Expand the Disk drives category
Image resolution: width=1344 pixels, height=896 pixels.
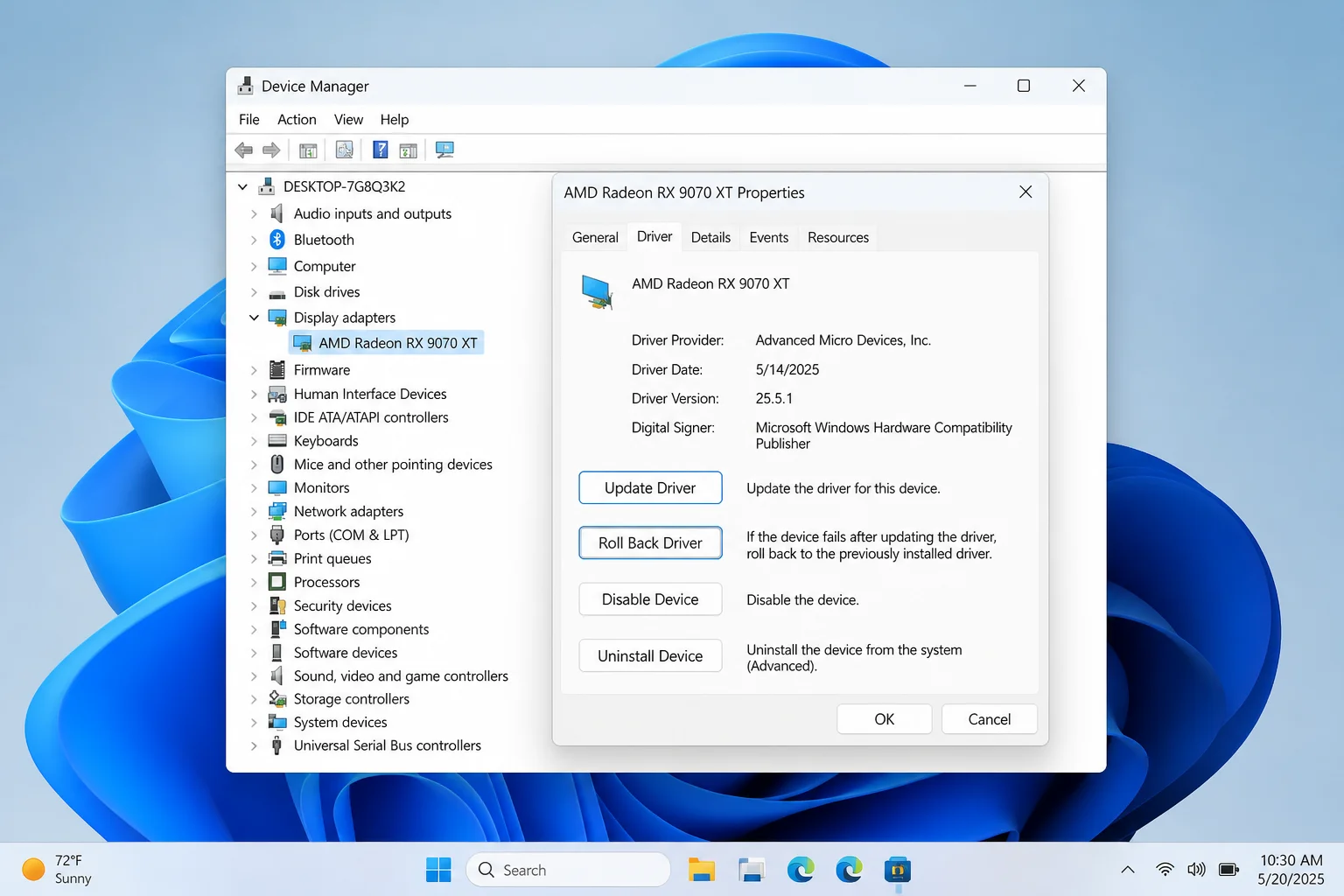(x=254, y=292)
